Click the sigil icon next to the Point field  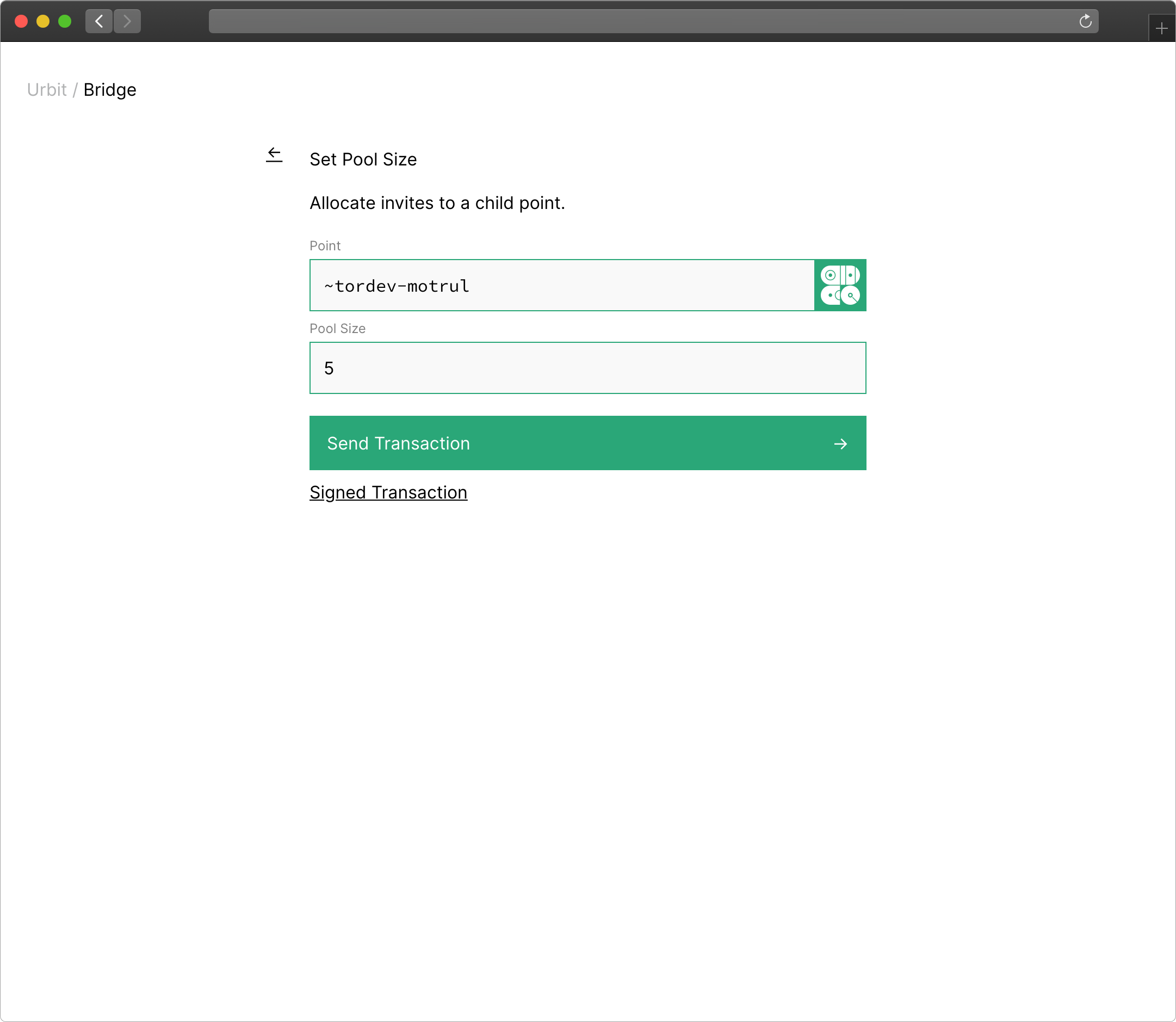840,285
